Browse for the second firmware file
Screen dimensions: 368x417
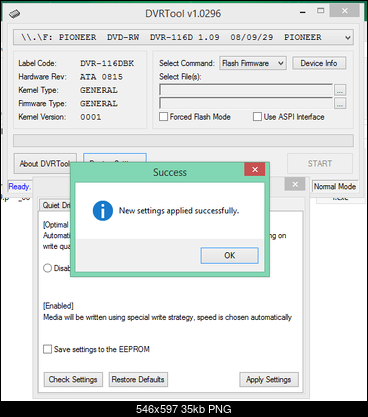[340, 103]
